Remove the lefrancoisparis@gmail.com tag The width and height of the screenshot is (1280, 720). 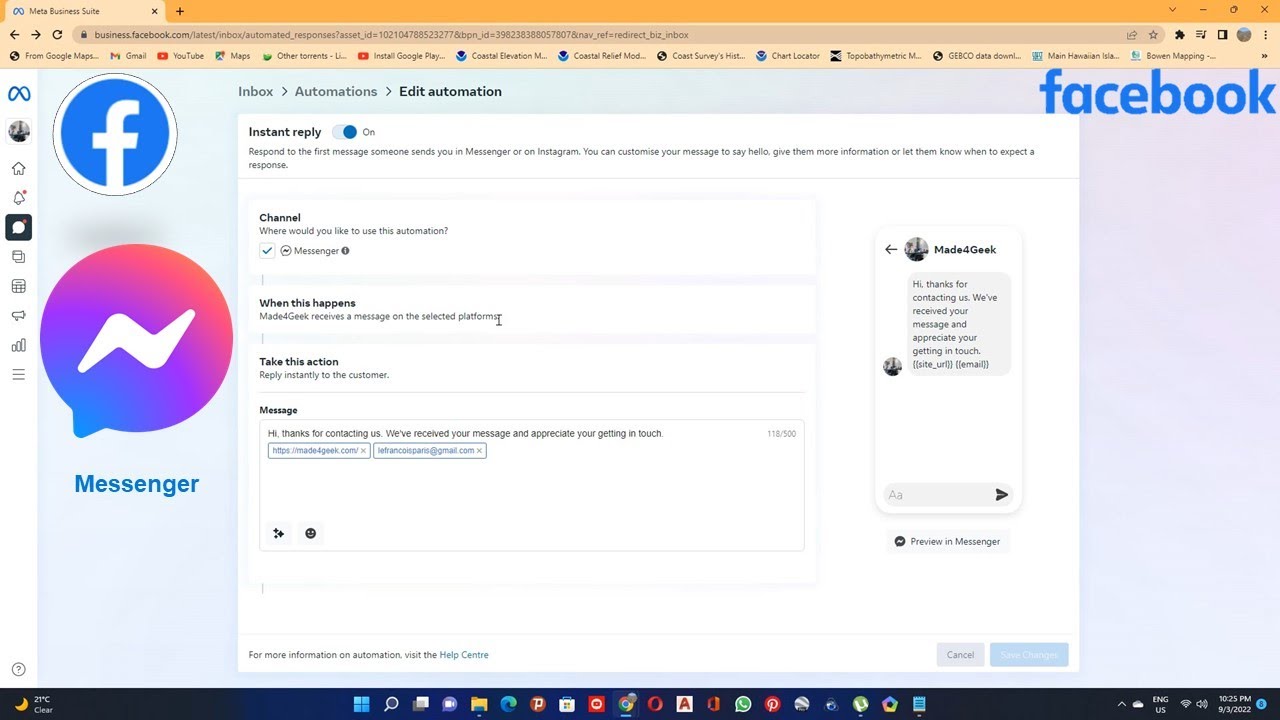point(479,451)
